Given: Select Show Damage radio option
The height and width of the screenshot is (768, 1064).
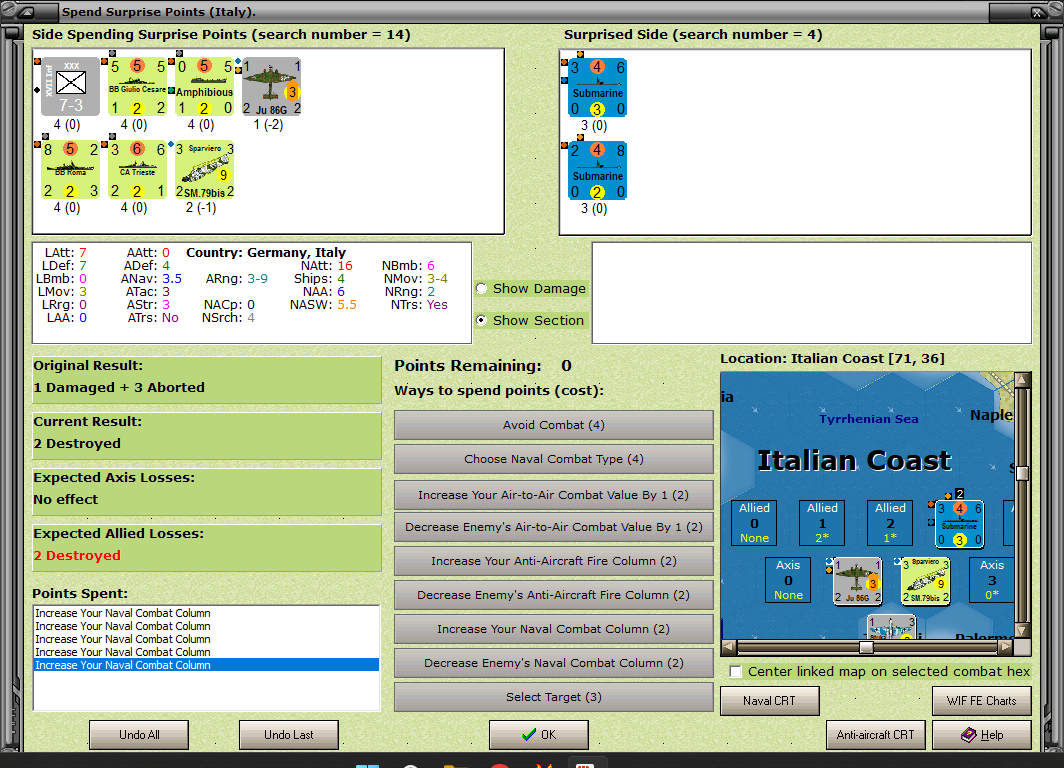Looking at the screenshot, I should [482, 288].
